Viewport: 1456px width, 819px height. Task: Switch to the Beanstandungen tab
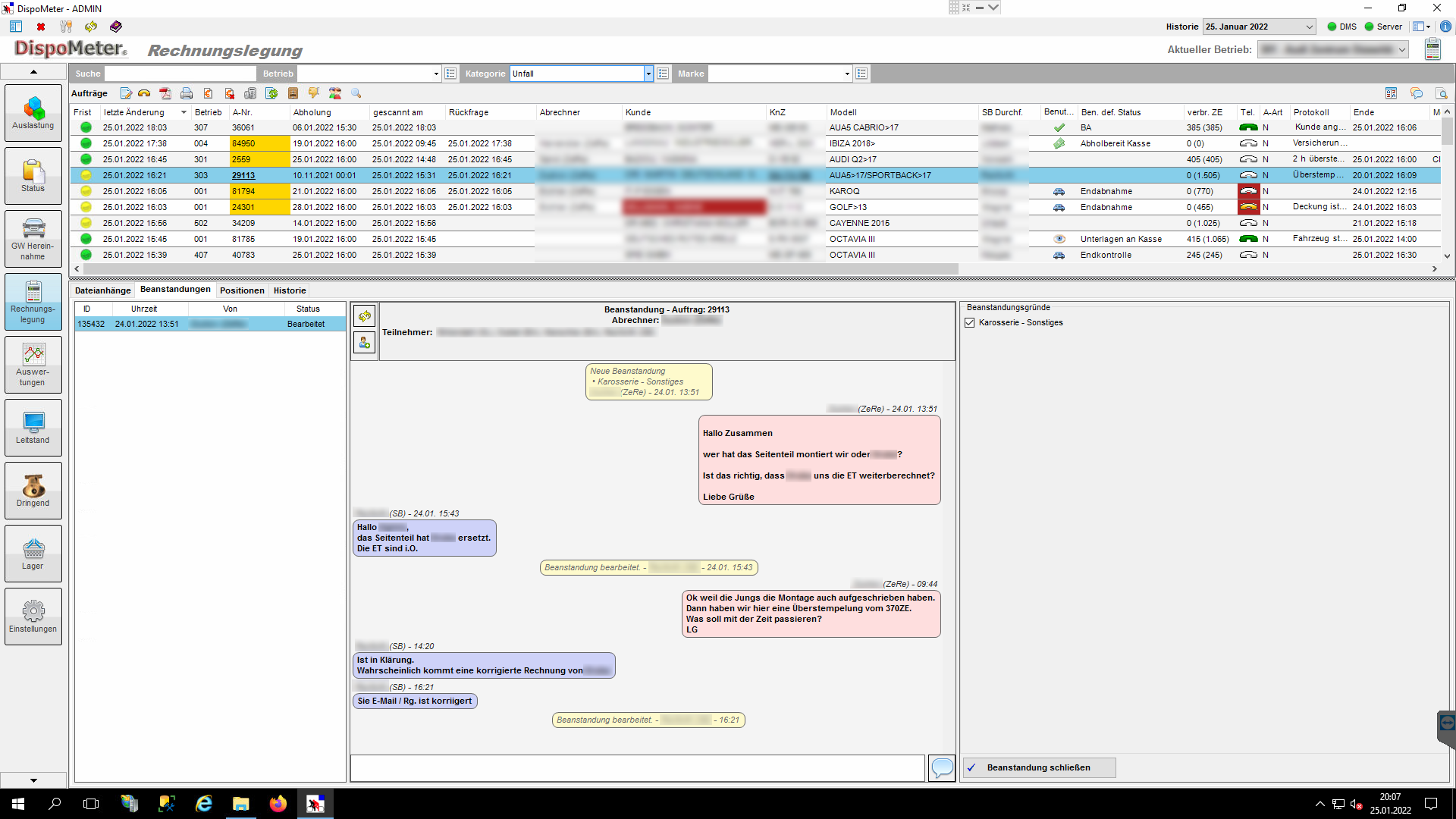click(x=175, y=290)
